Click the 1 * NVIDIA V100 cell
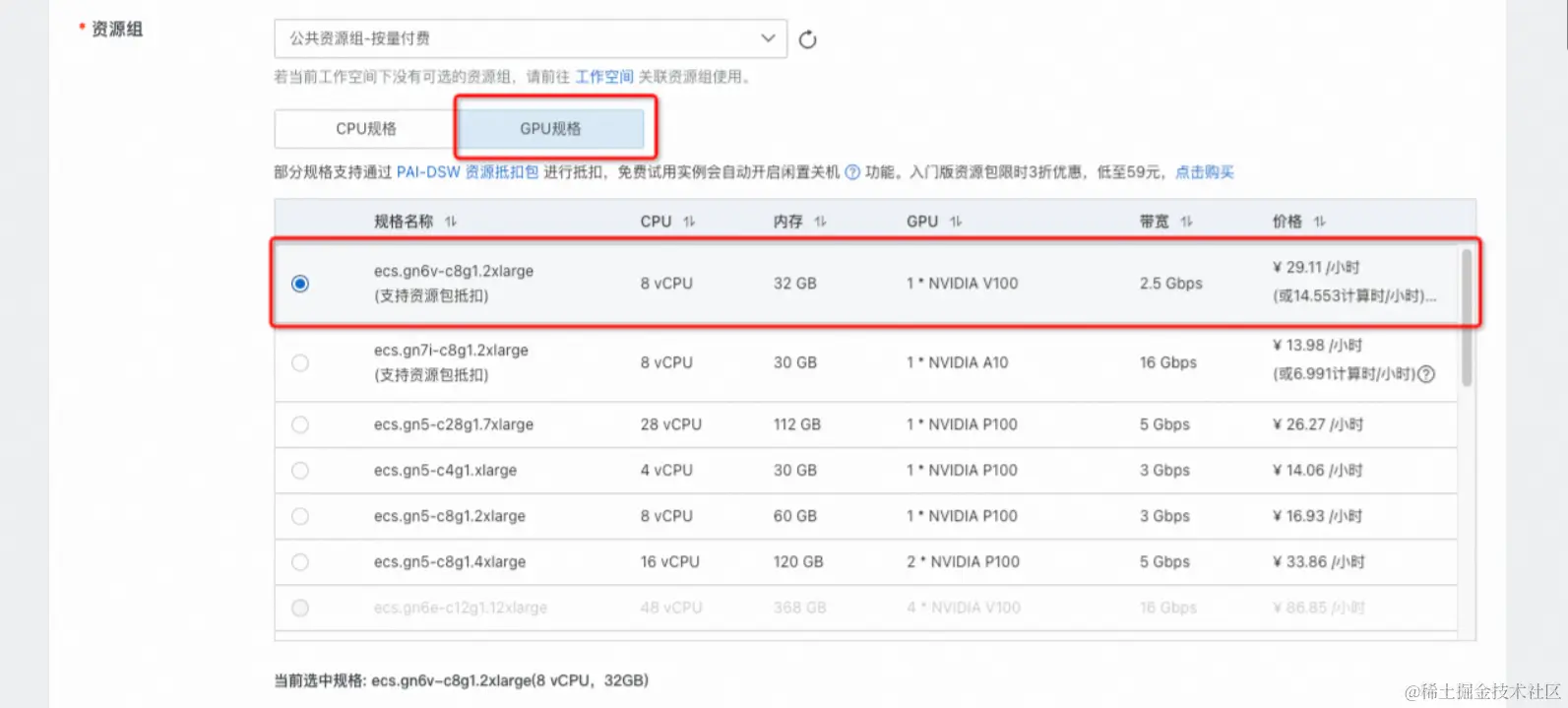 tap(963, 284)
